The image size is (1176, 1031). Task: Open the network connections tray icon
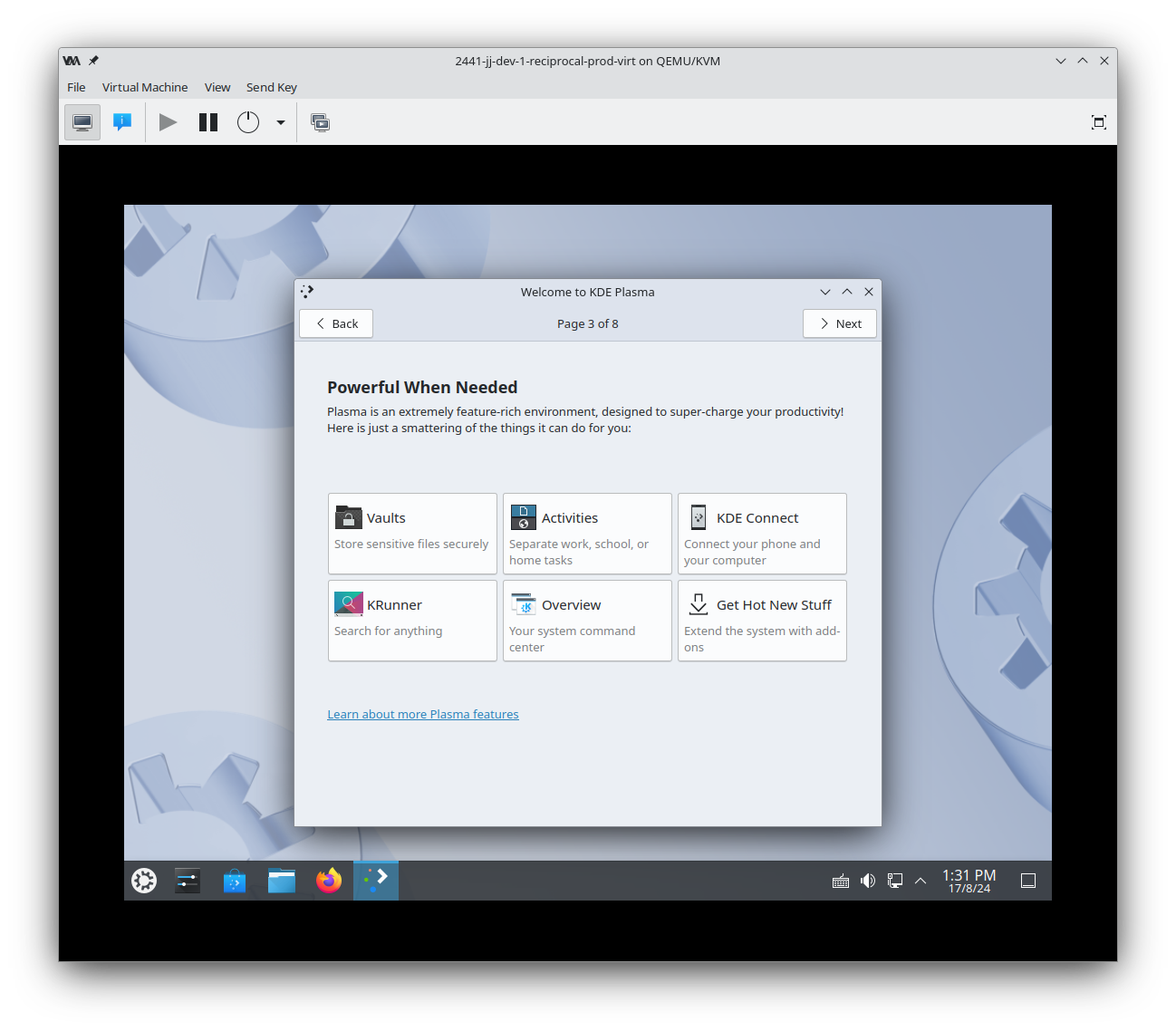(x=895, y=881)
